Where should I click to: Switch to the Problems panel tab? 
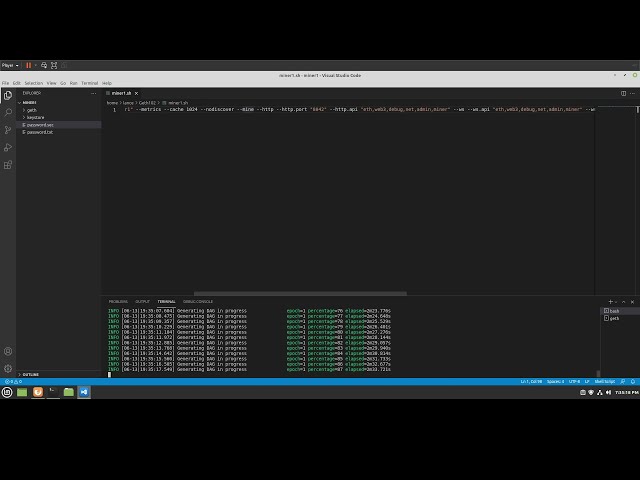point(118,302)
